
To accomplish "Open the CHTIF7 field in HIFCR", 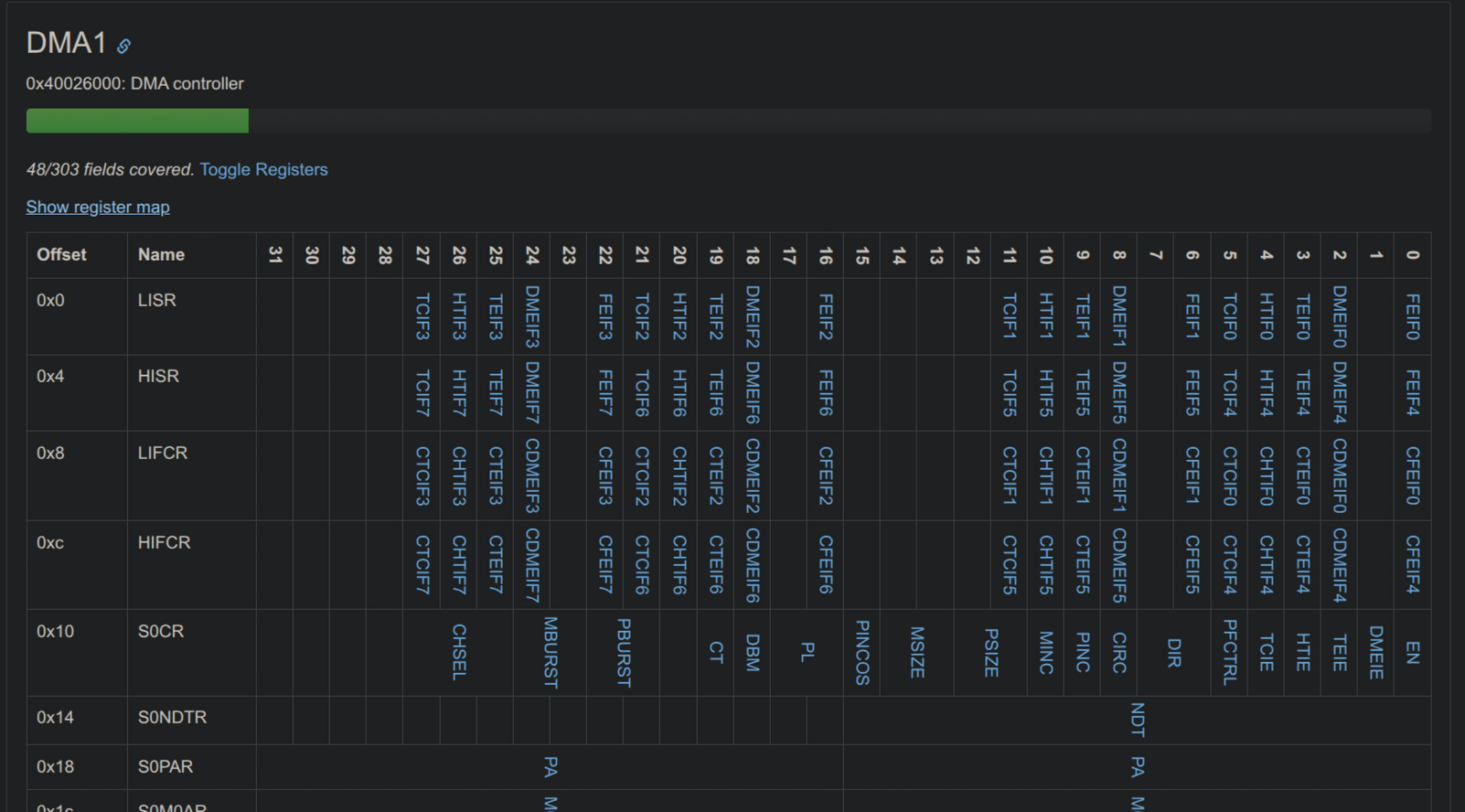I will click(459, 564).
